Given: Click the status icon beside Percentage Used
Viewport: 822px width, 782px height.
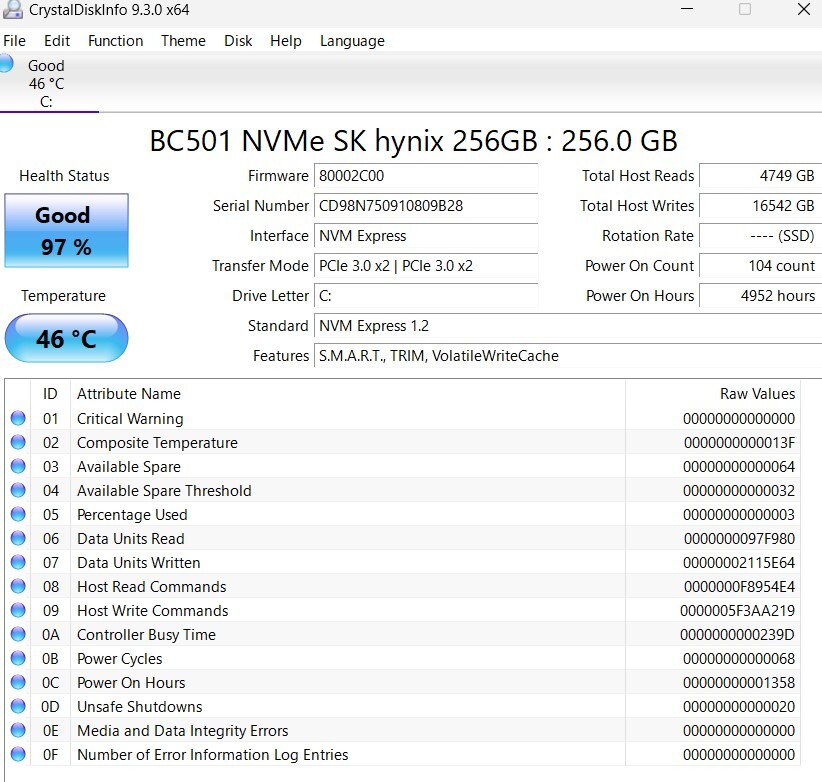Looking at the screenshot, I should point(18,515).
